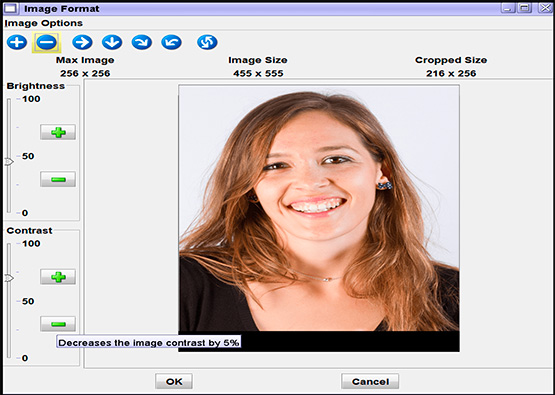Click the reset/refresh image icon

point(207,42)
